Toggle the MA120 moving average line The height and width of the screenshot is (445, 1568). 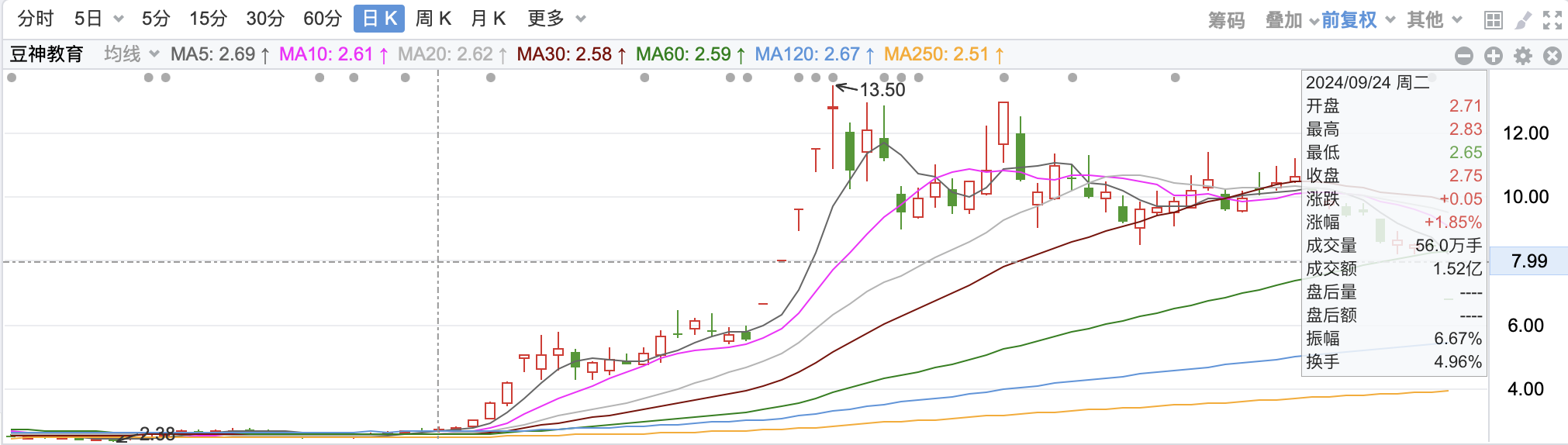click(815, 54)
